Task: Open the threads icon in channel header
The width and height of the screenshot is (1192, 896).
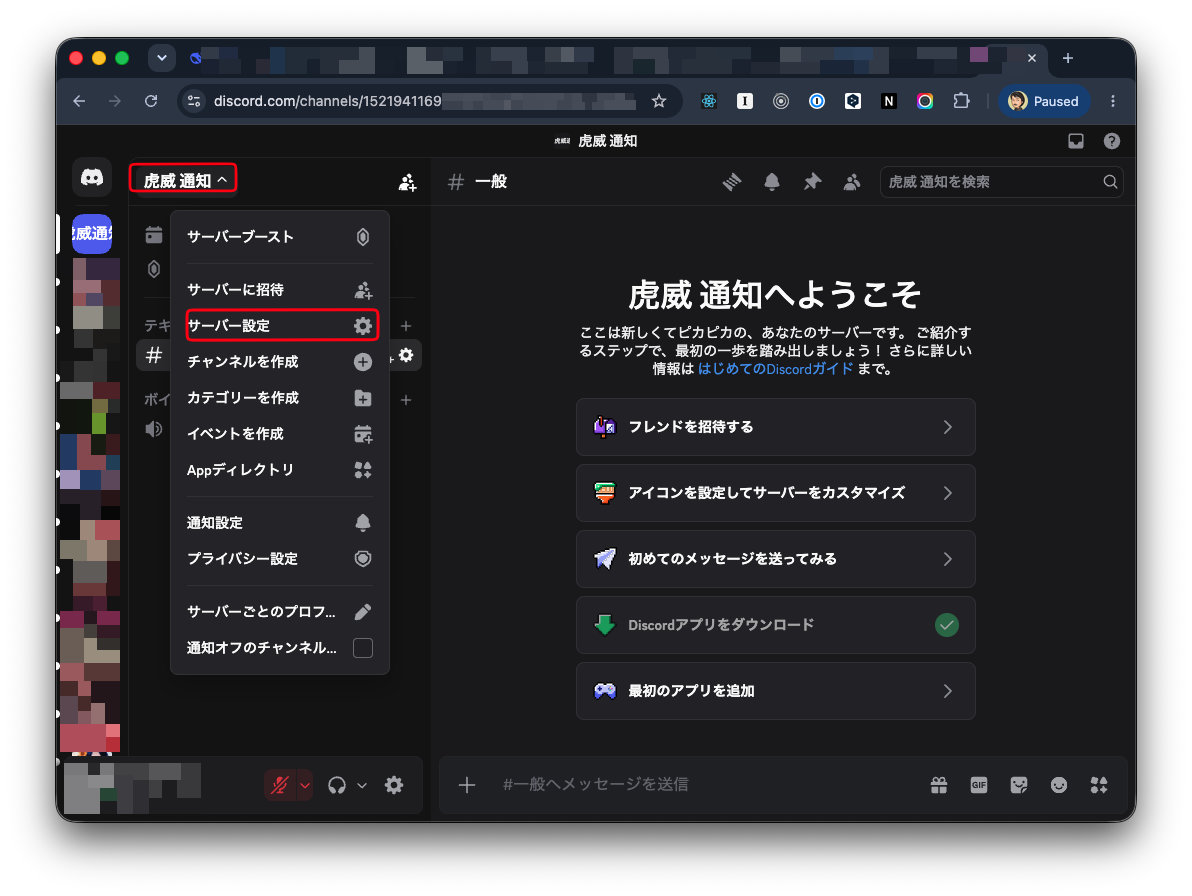Action: pyautogui.click(x=731, y=182)
